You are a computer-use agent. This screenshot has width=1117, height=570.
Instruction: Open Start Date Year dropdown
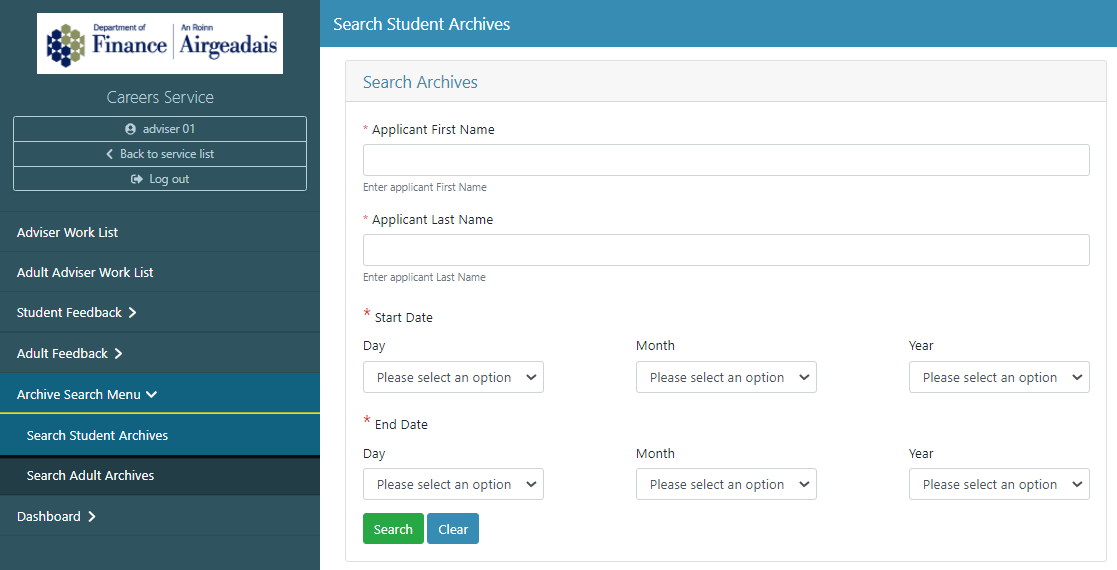click(999, 377)
